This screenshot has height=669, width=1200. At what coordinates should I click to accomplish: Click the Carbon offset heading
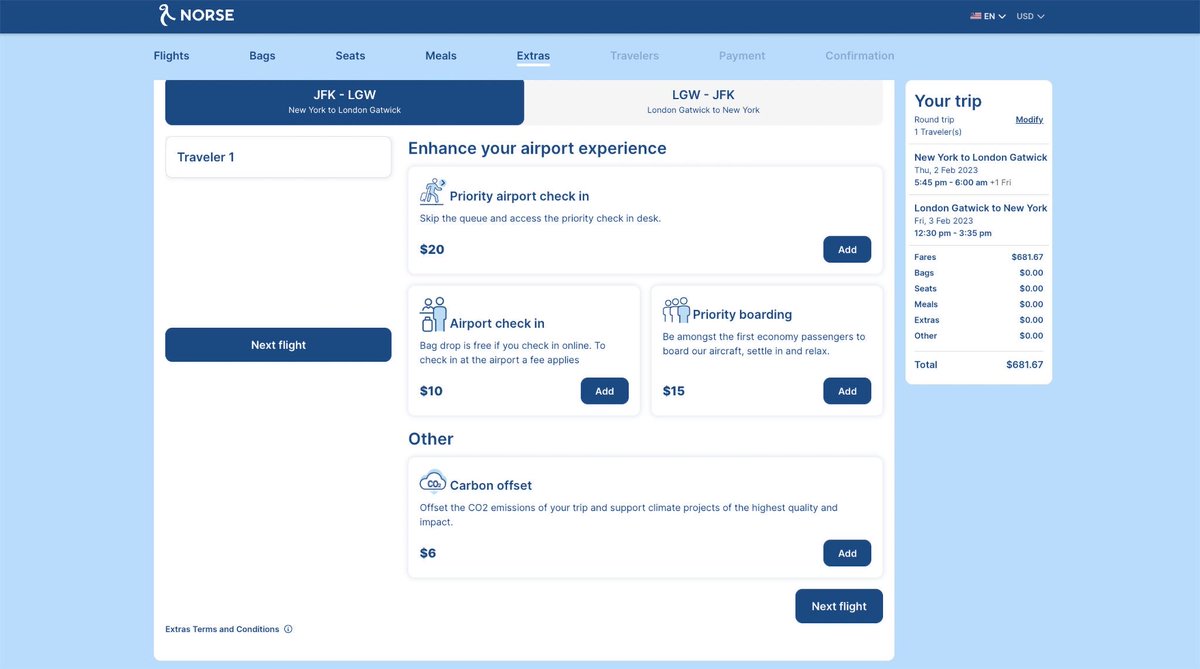coord(491,485)
